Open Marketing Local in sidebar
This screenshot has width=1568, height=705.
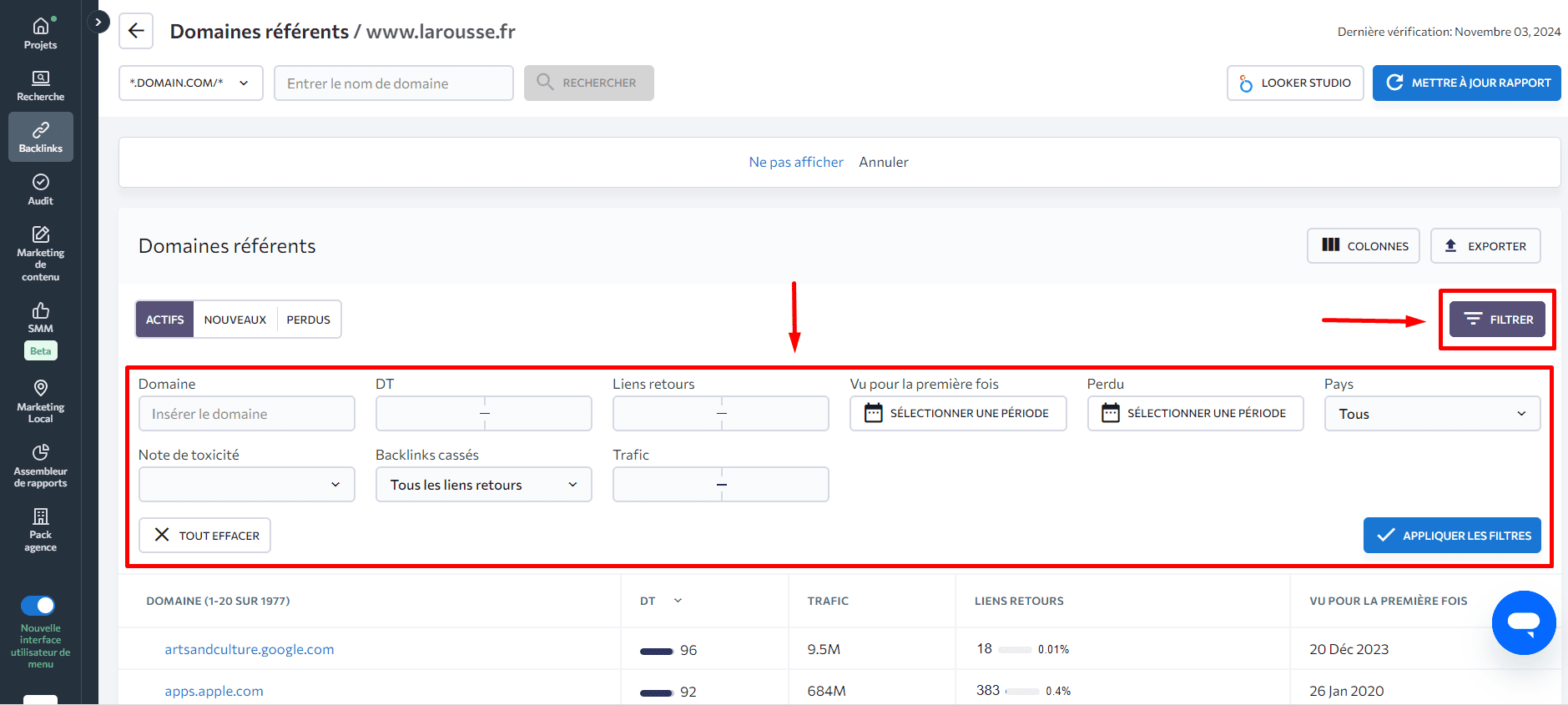[x=40, y=400]
